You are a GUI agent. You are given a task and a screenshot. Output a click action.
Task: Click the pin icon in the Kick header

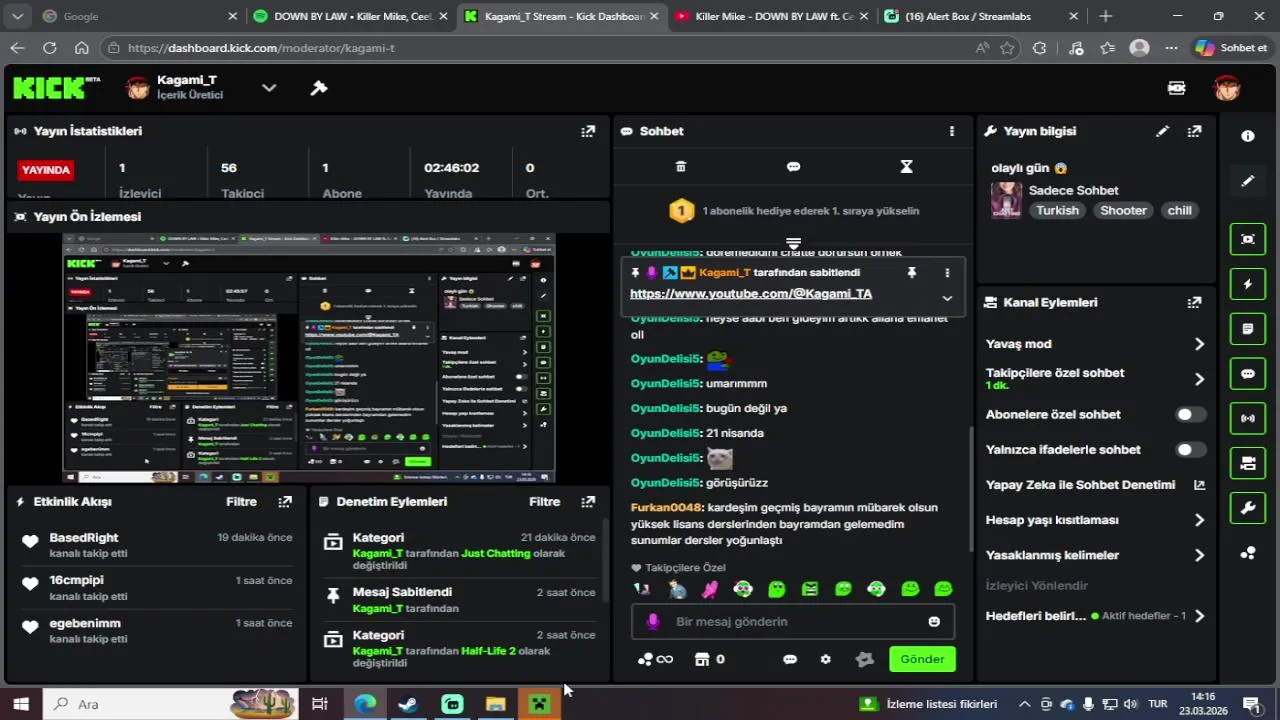click(319, 88)
